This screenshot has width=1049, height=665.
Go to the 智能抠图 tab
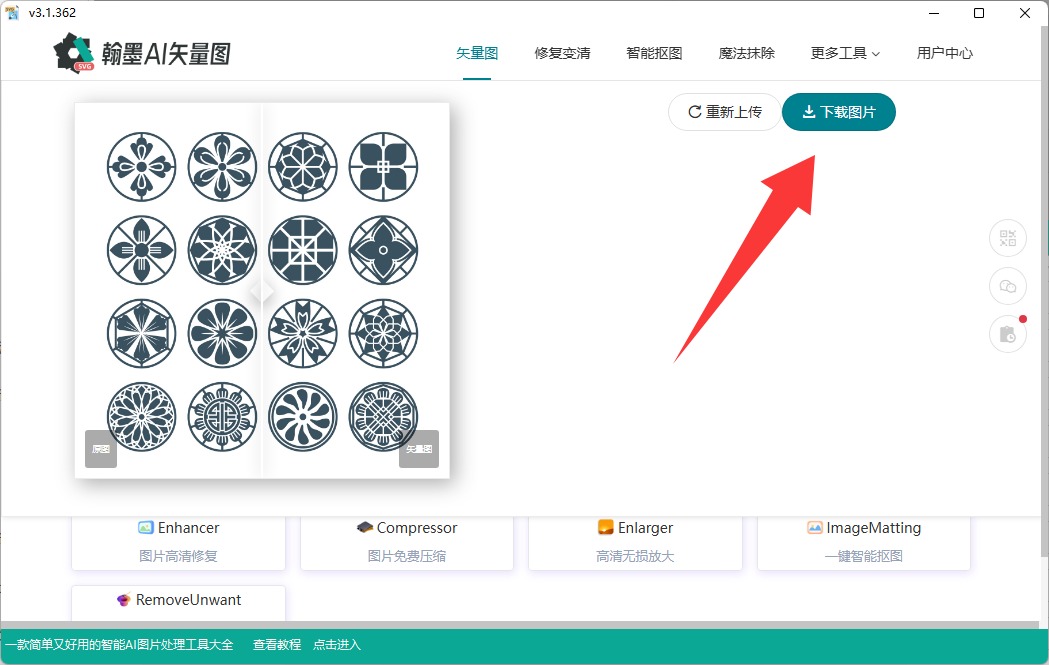pos(654,53)
